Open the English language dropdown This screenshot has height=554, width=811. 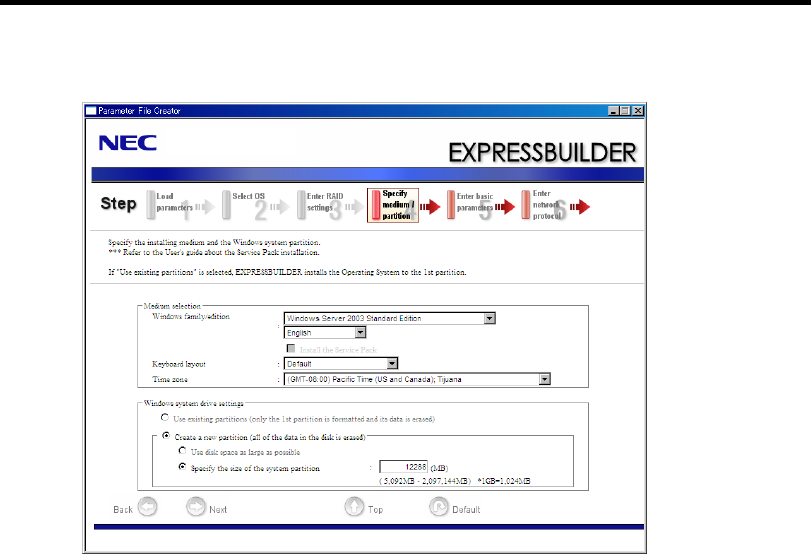361,333
